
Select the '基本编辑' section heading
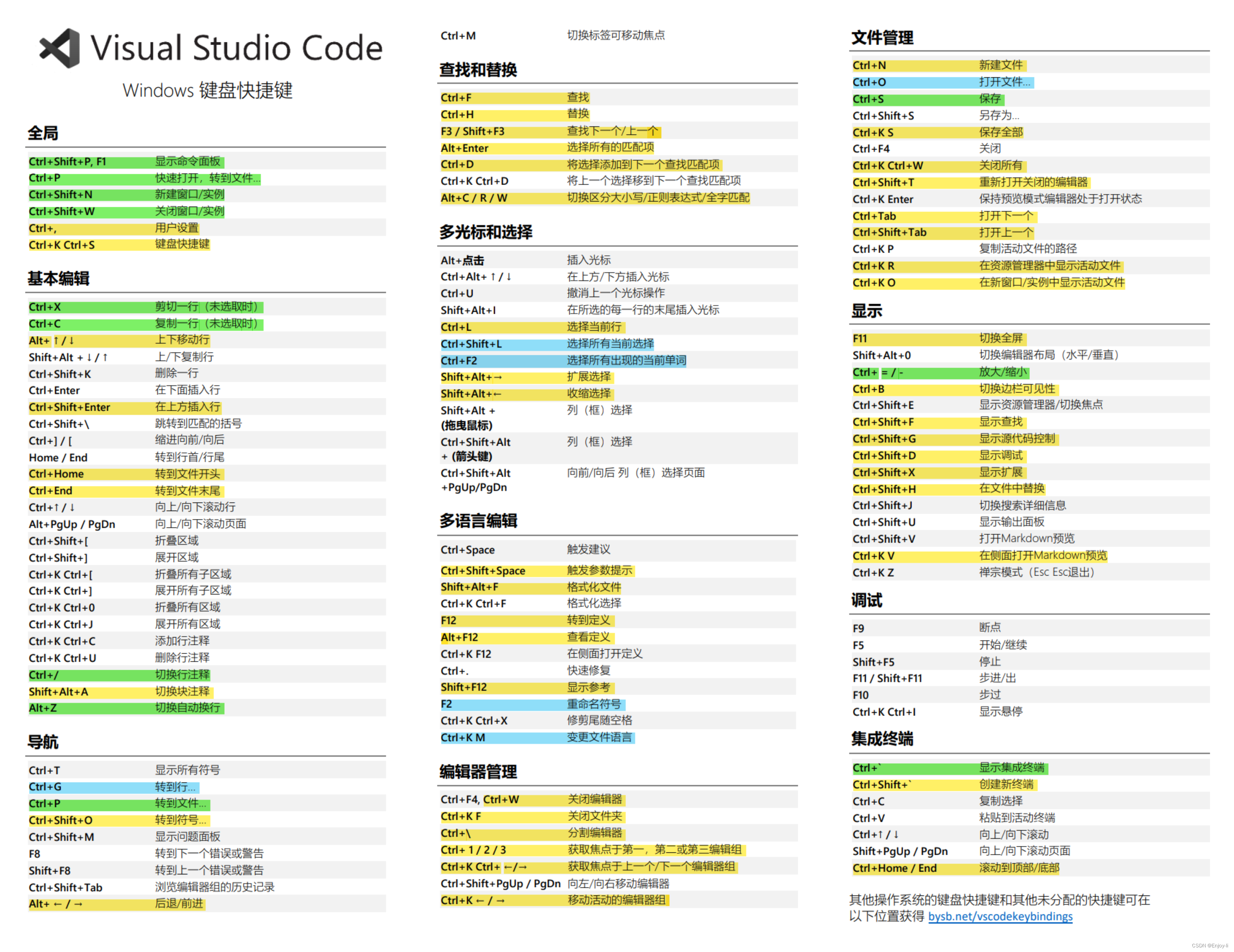pos(58,278)
